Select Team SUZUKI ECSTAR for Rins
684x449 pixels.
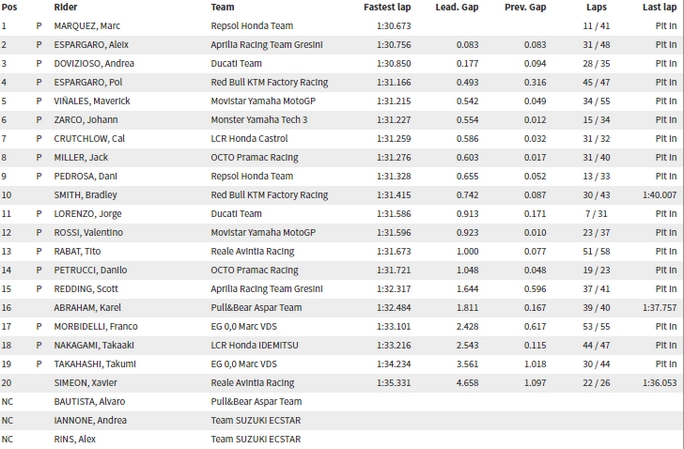[256, 439]
